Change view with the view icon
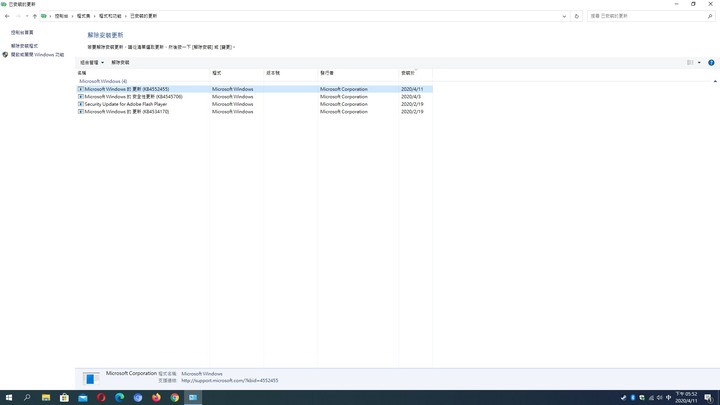 690,62
